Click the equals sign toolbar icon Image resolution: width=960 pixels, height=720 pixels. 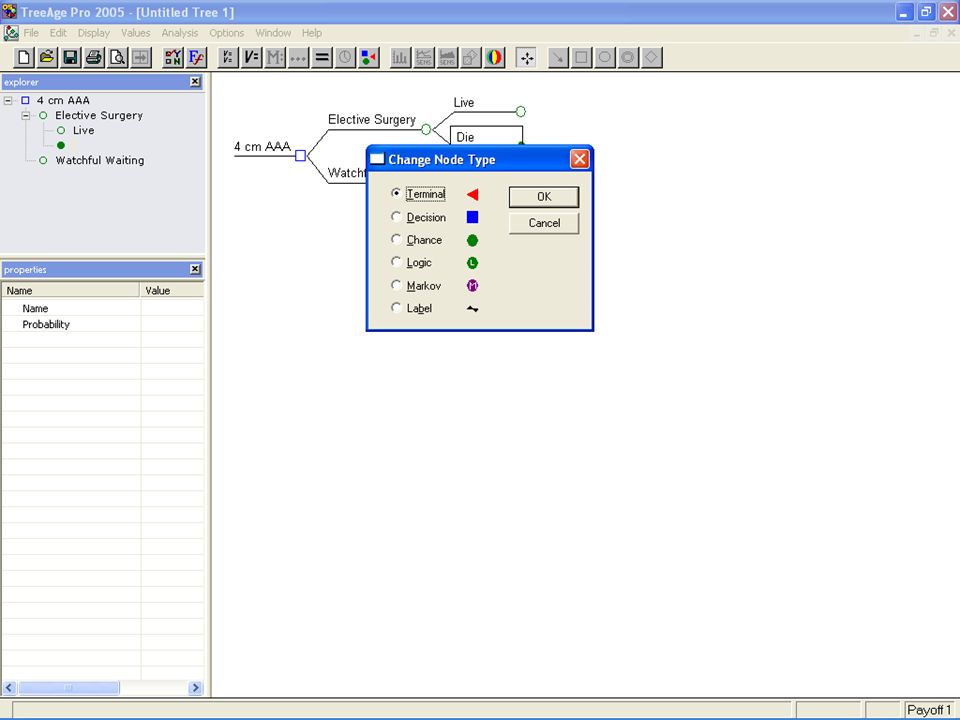point(321,58)
